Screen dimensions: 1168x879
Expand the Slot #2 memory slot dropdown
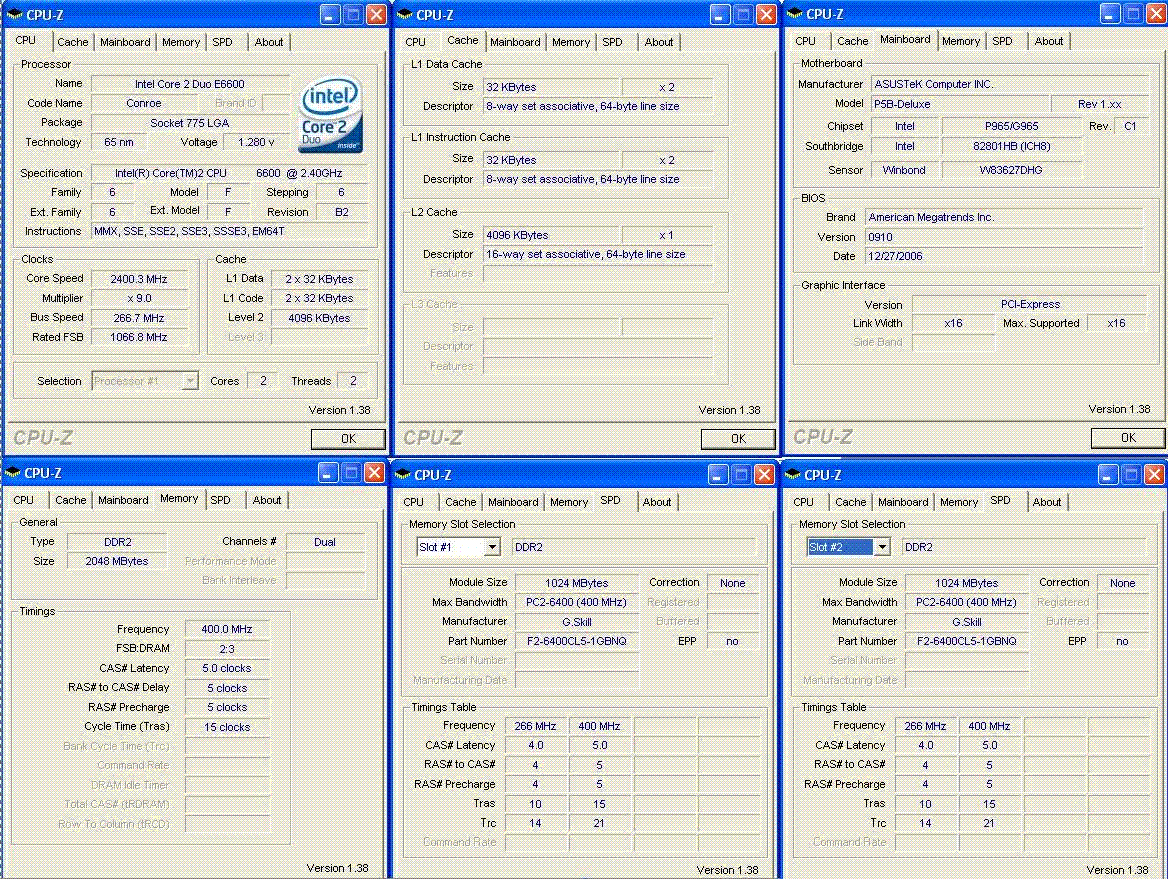click(882, 548)
